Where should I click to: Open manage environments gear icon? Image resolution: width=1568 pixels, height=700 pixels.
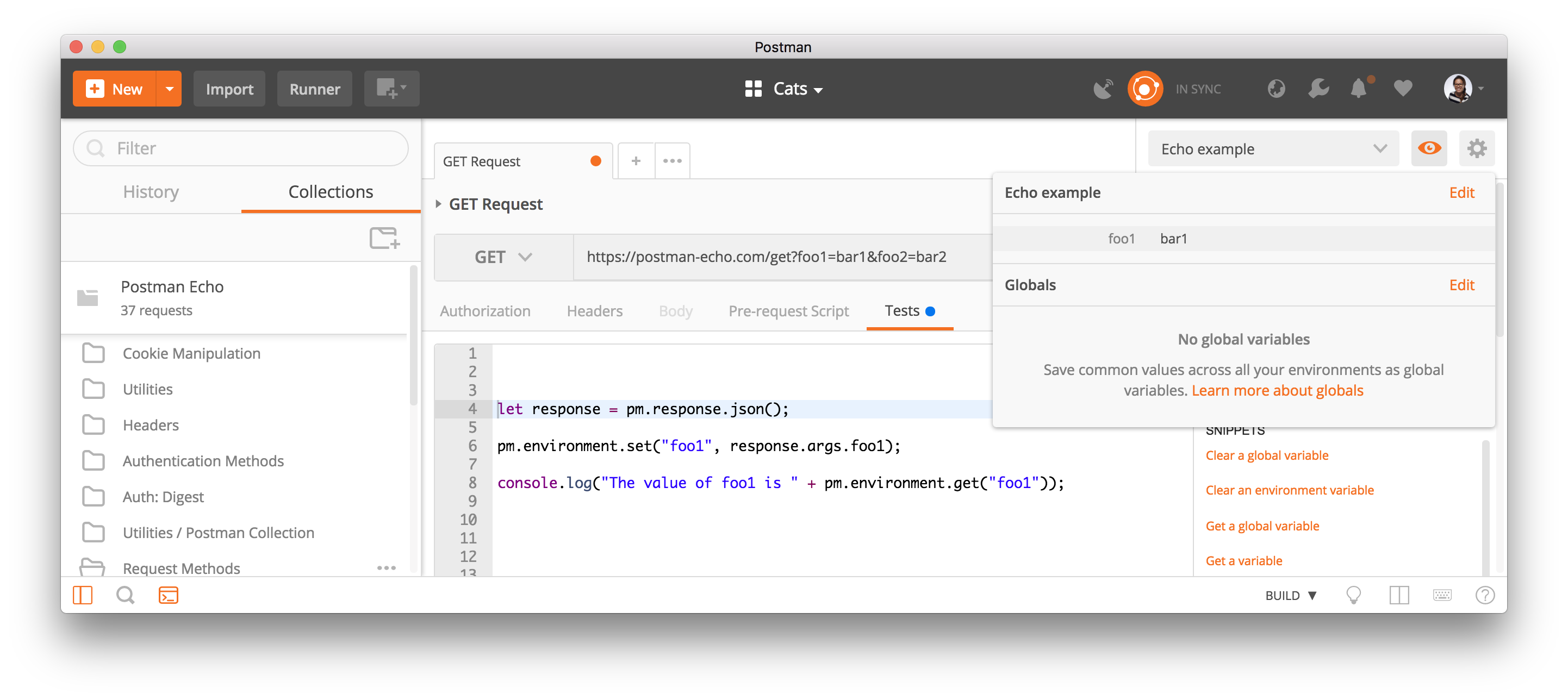[x=1477, y=148]
